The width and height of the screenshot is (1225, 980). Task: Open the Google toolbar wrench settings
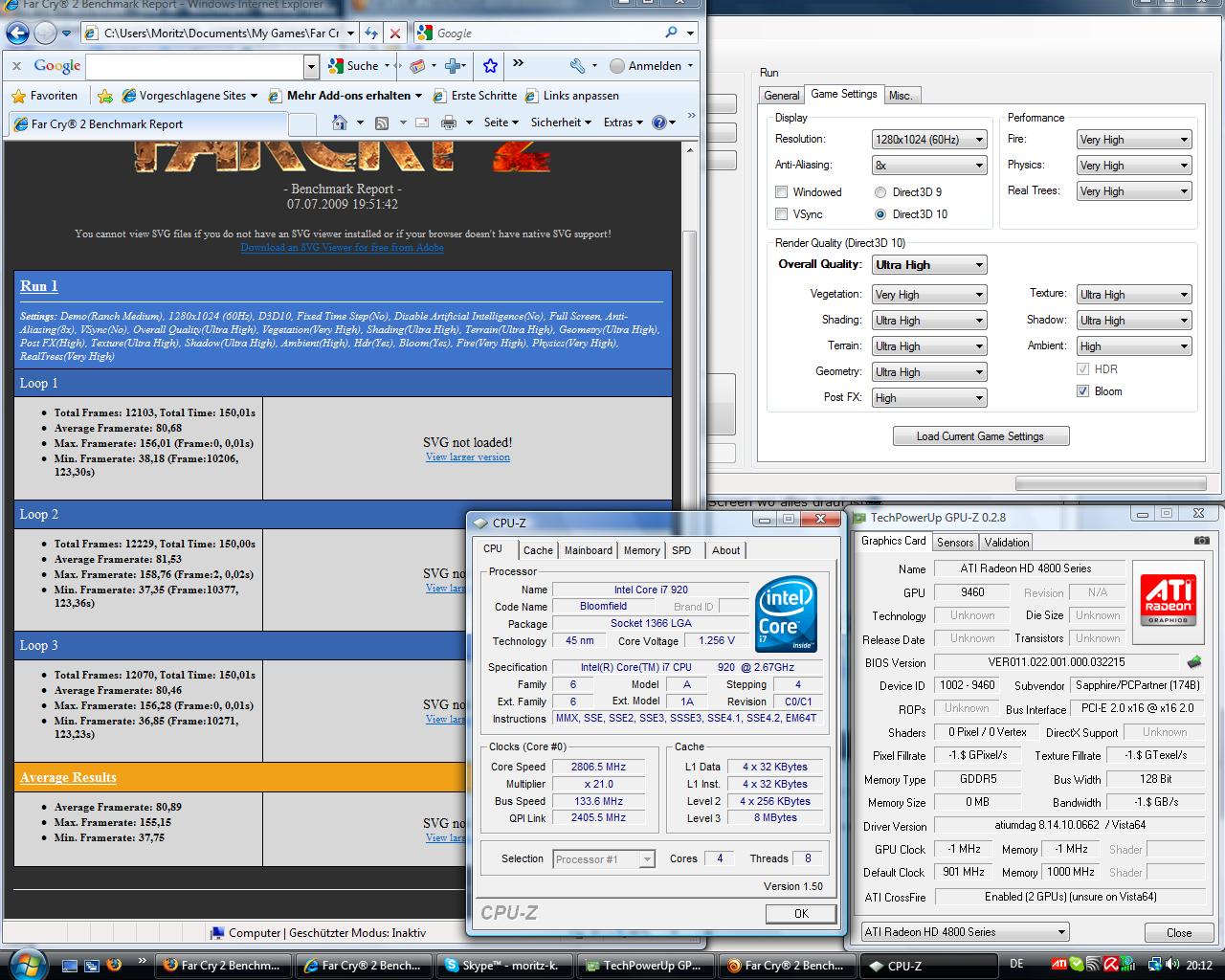tap(577, 66)
